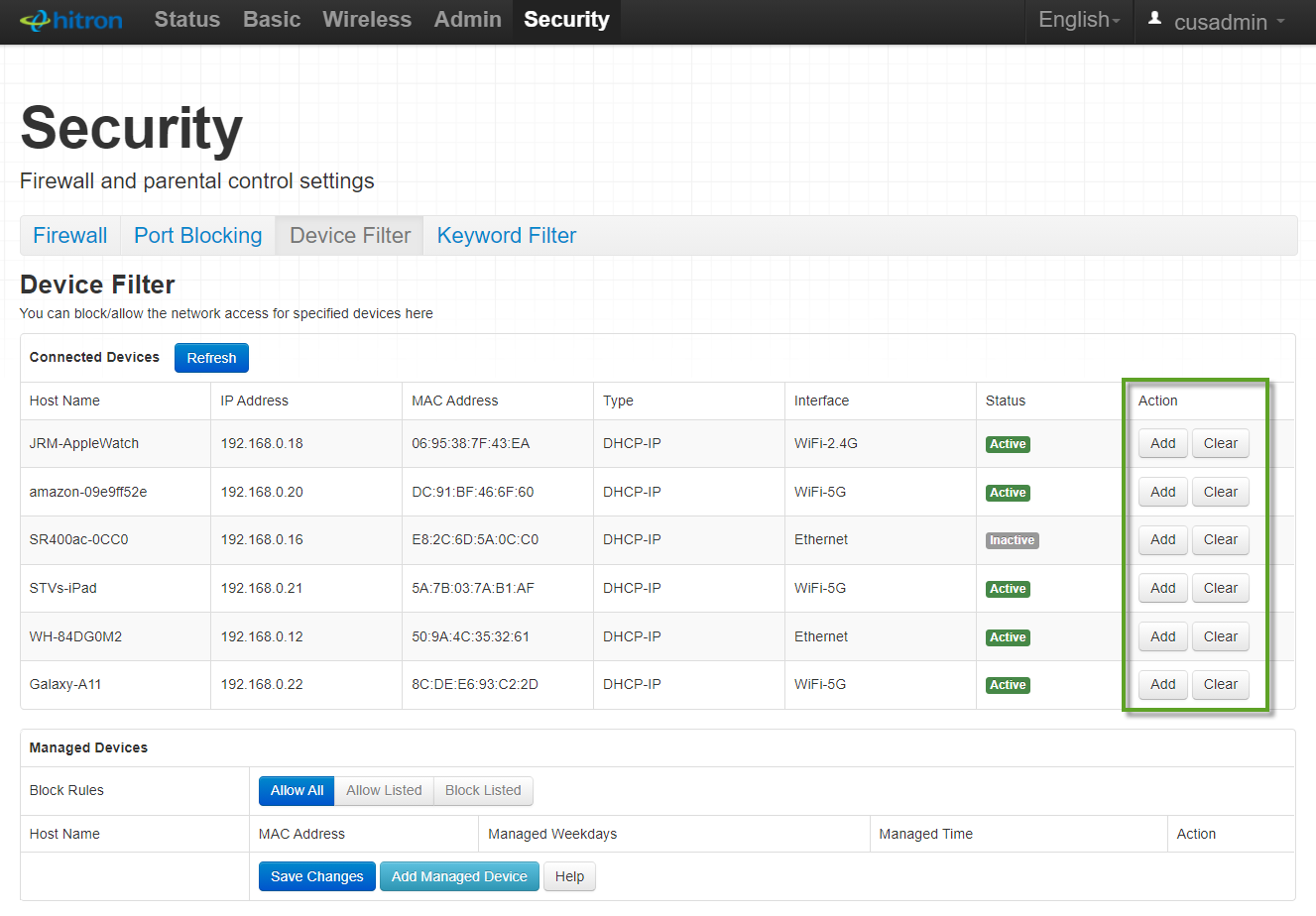The width and height of the screenshot is (1316, 916).
Task: Clear the STVs-iPad entry
Action: (x=1221, y=588)
